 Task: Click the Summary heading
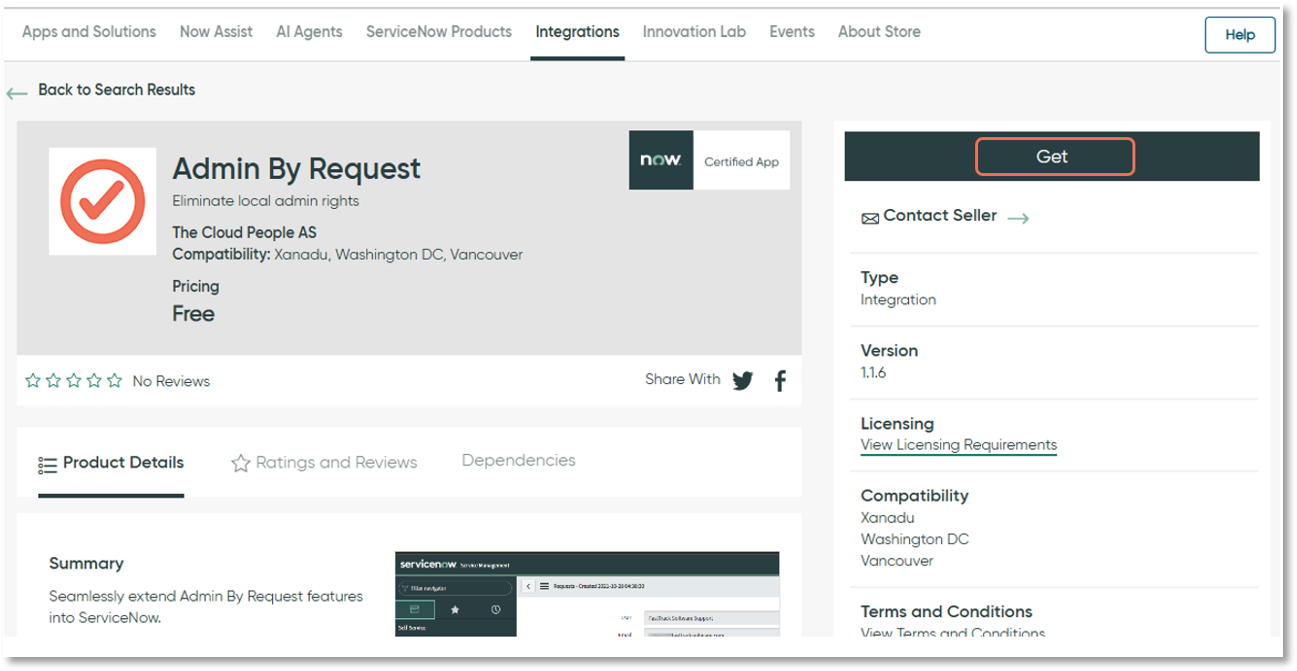pos(86,564)
